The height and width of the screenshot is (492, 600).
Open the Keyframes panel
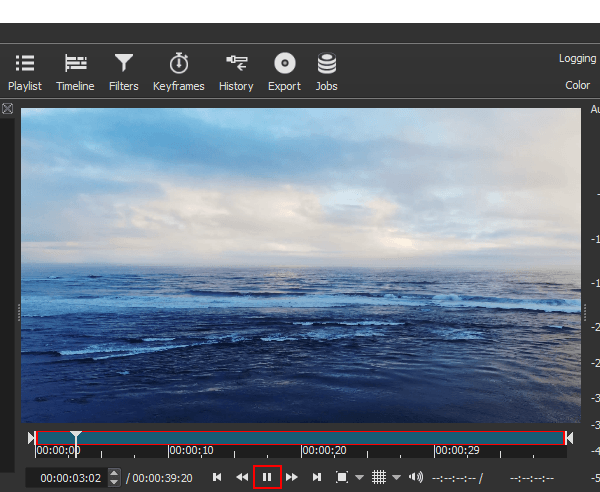click(x=179, y=72)
